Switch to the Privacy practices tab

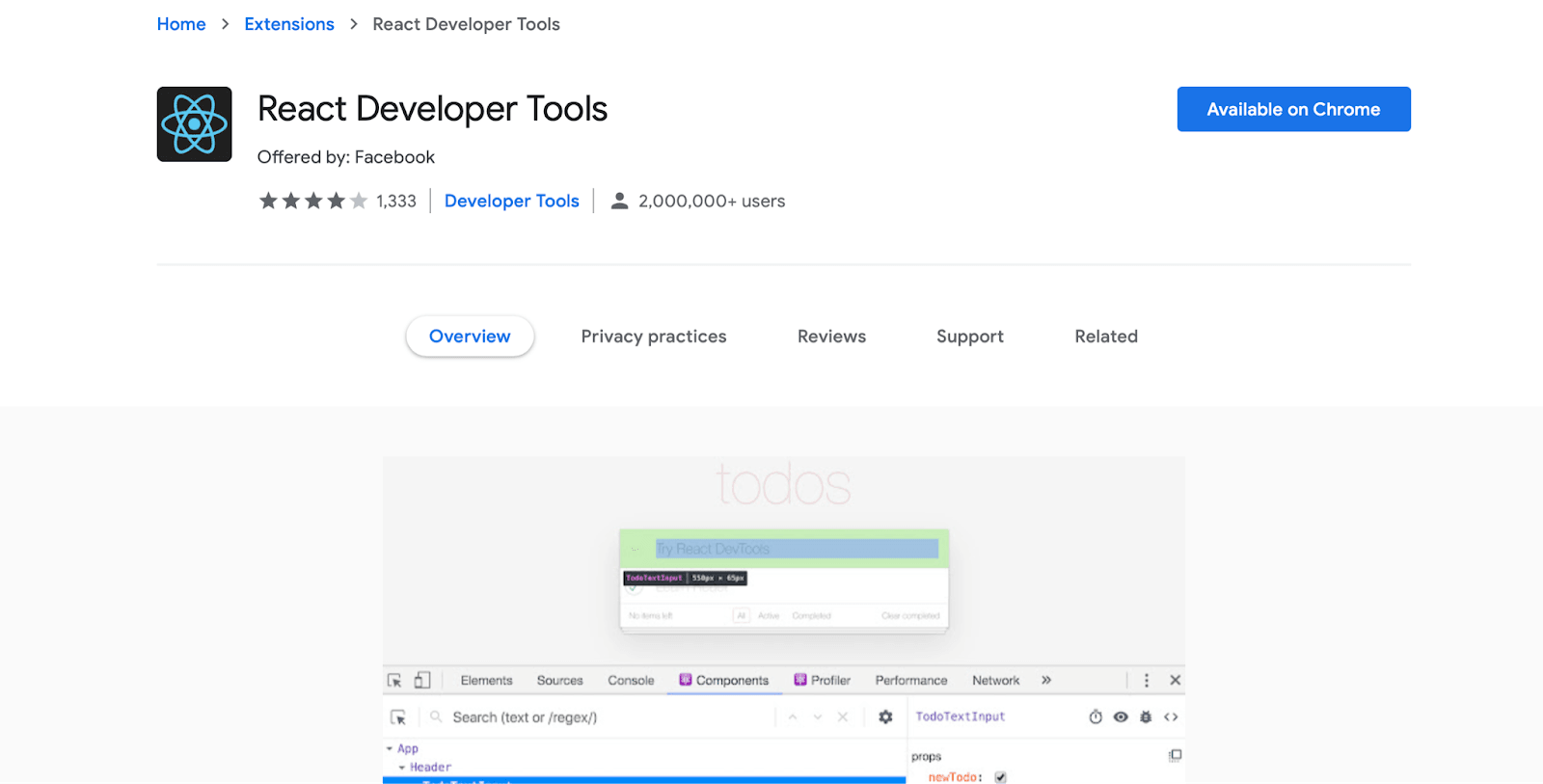click(x=654, y=337)
